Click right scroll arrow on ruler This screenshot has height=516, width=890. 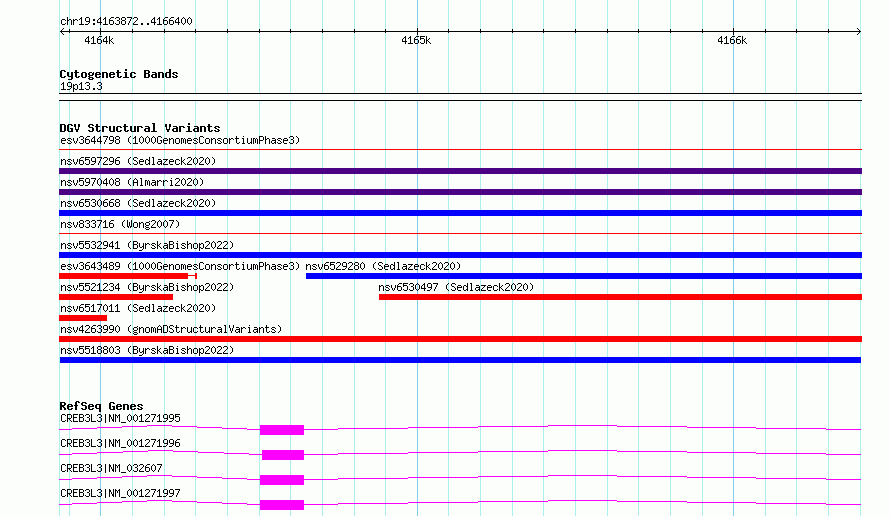[x=859, y=32]
